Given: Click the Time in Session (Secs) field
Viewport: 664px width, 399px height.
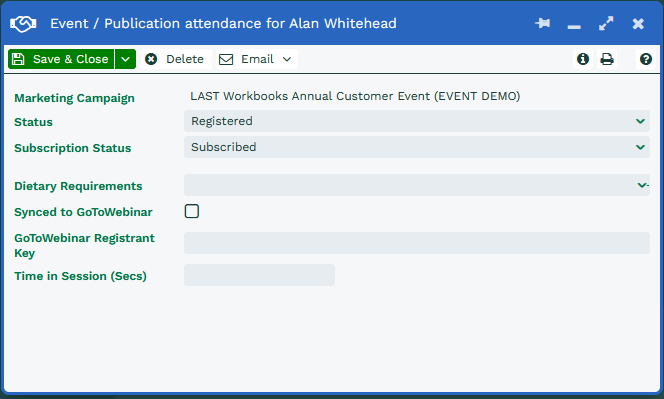Looking at the screenshot, I should point(259,275).
